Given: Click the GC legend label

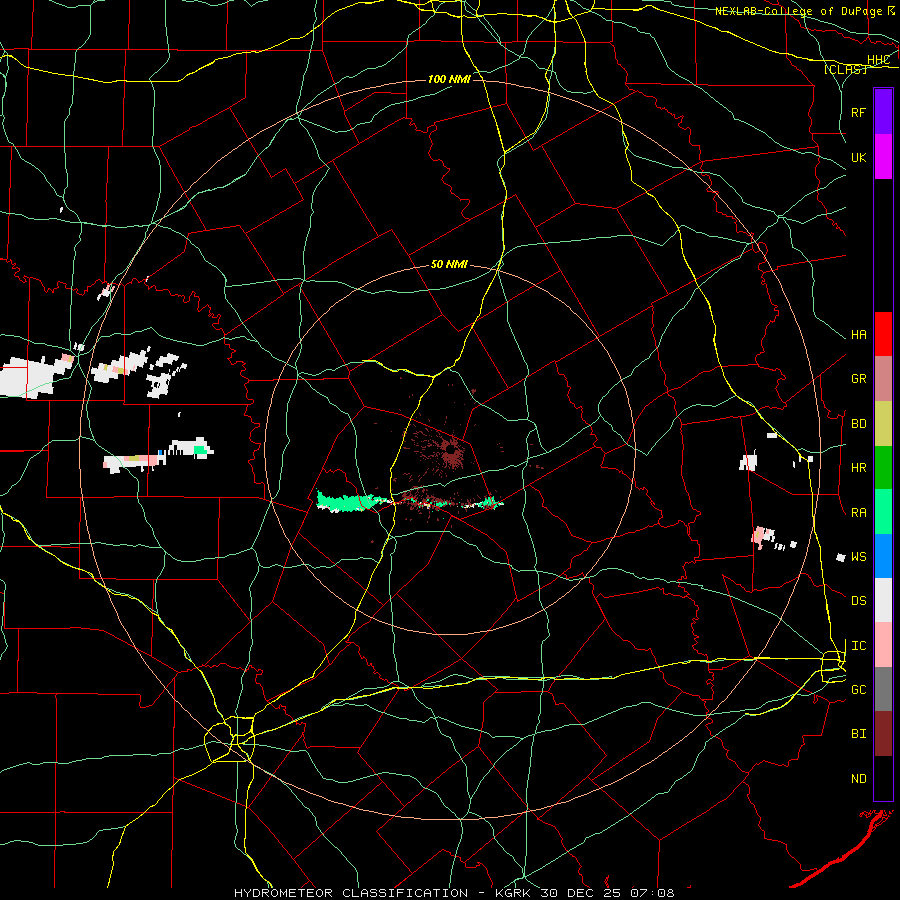Looking at the screenshot, I should (x=858, y=690).
